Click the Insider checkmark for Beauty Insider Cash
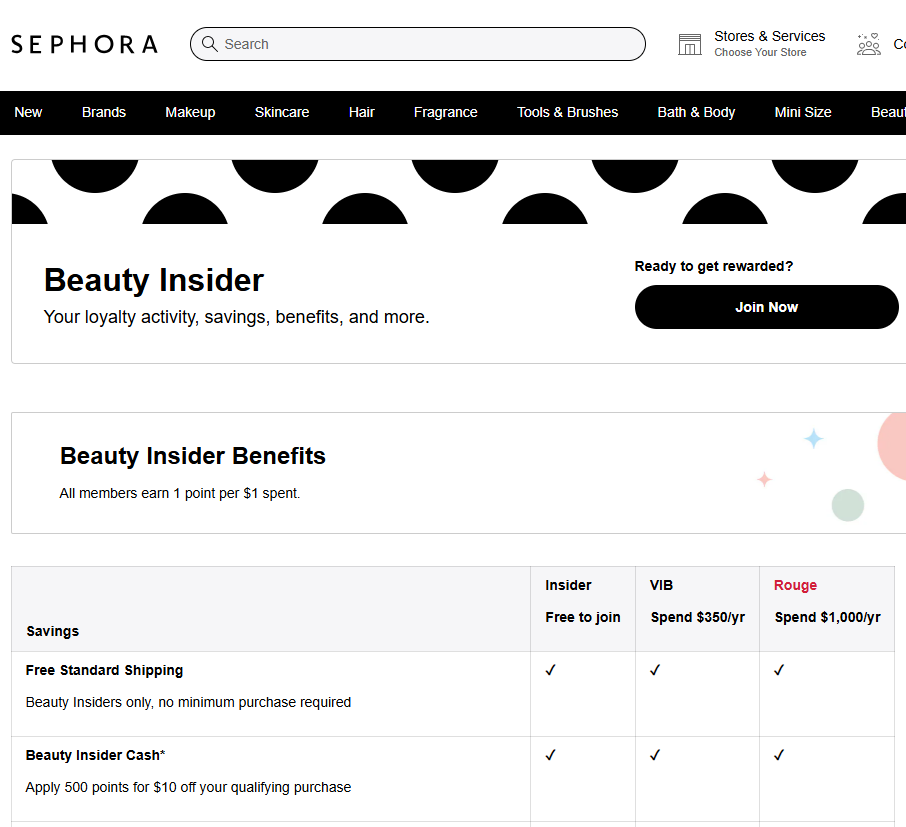This screenshot has width=906, height=827. point(551,755)
